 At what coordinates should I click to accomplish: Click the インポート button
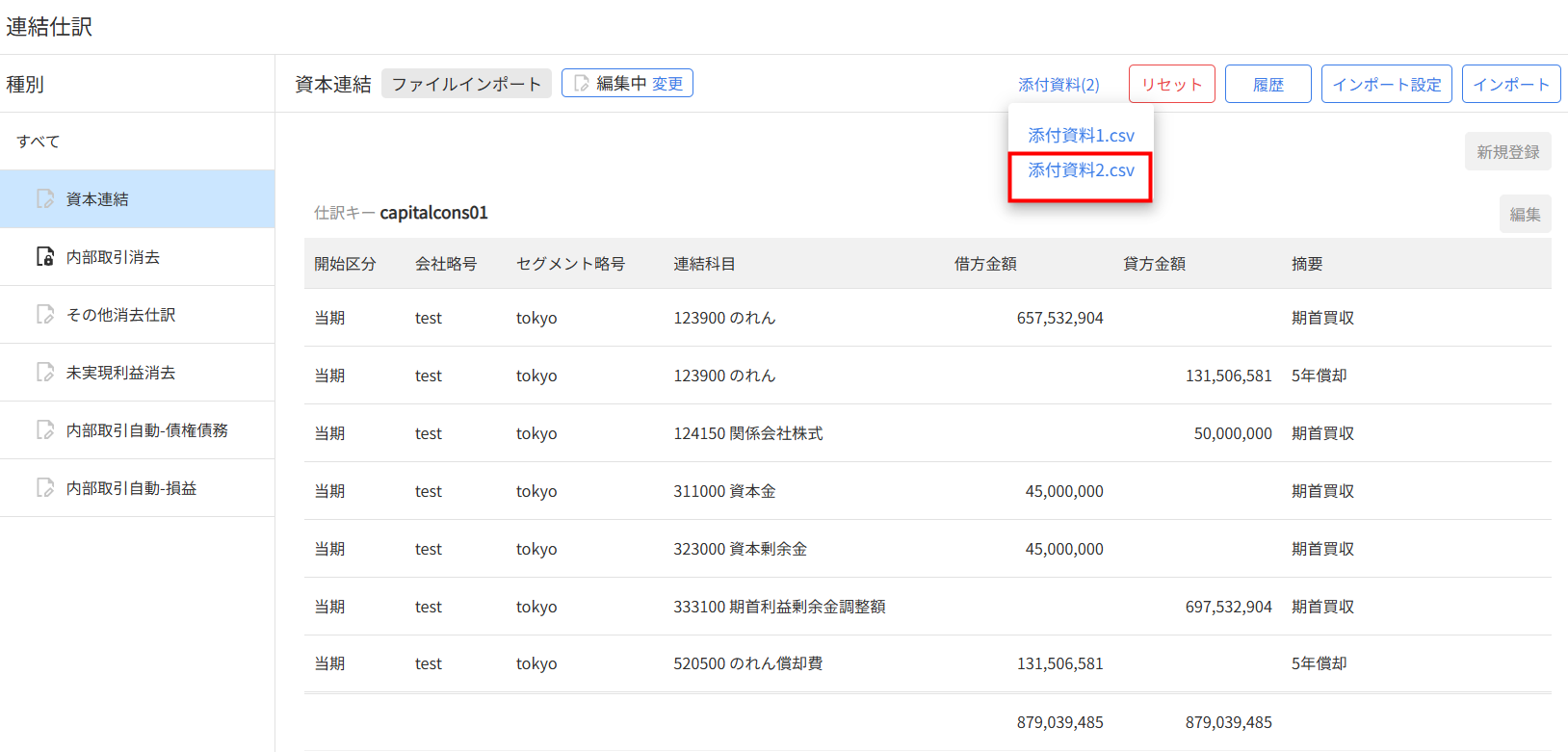pos(1510,85)
